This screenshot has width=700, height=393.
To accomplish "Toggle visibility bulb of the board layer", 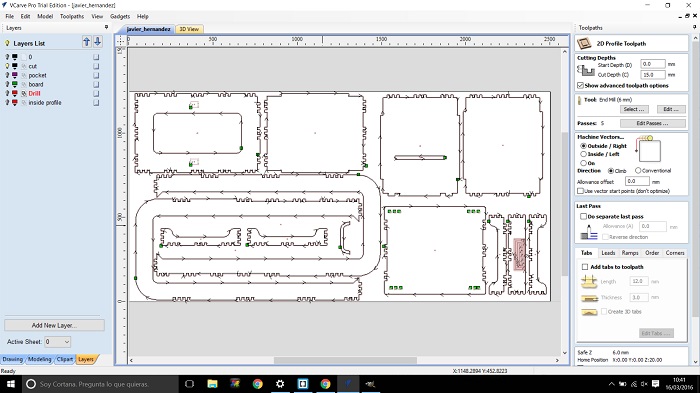I will point(7,84).
